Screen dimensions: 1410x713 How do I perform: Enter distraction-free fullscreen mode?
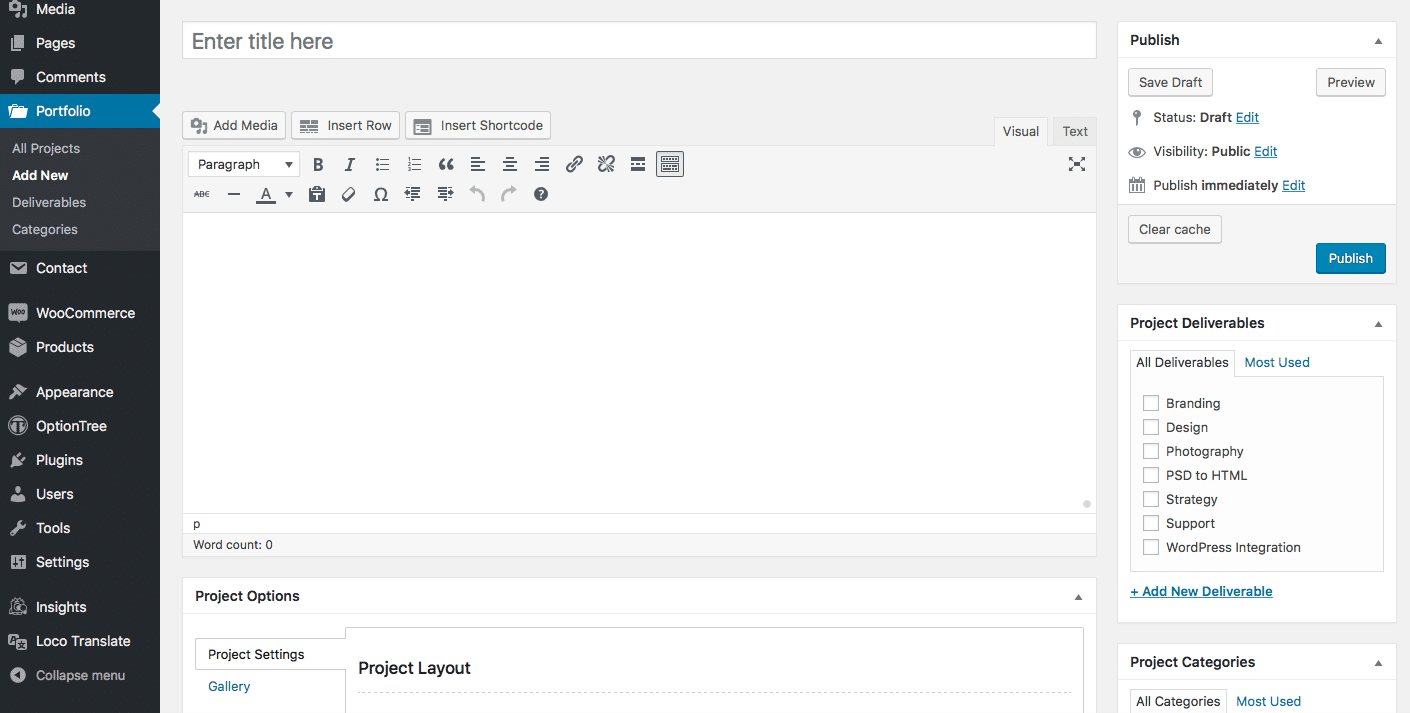(x=1077, y=164)
